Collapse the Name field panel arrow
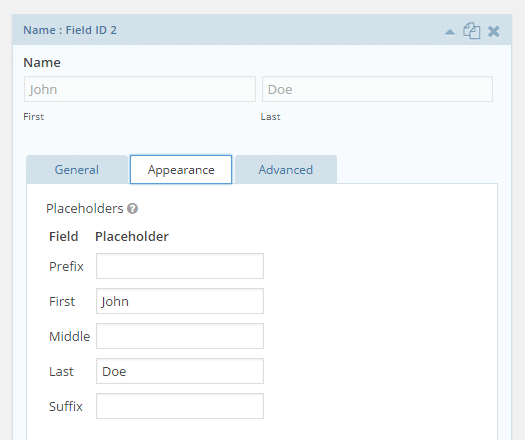This screenshot has width=525, height=440. point(450,32)
